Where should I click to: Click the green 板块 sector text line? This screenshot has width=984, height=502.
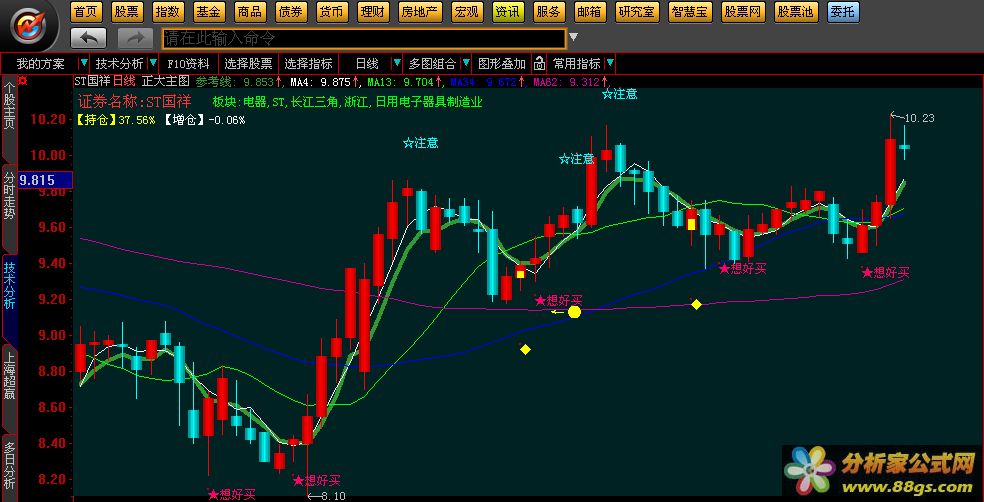point(347,102)
